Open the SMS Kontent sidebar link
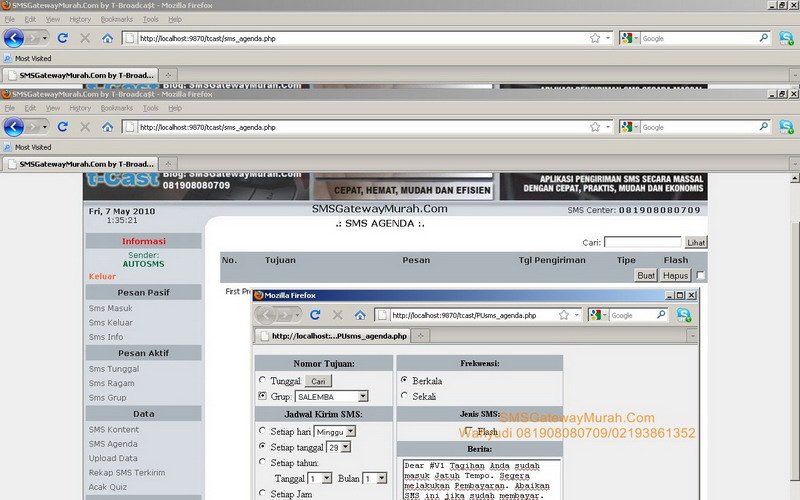Screen dimensions: 800x500 coord(113,430)
